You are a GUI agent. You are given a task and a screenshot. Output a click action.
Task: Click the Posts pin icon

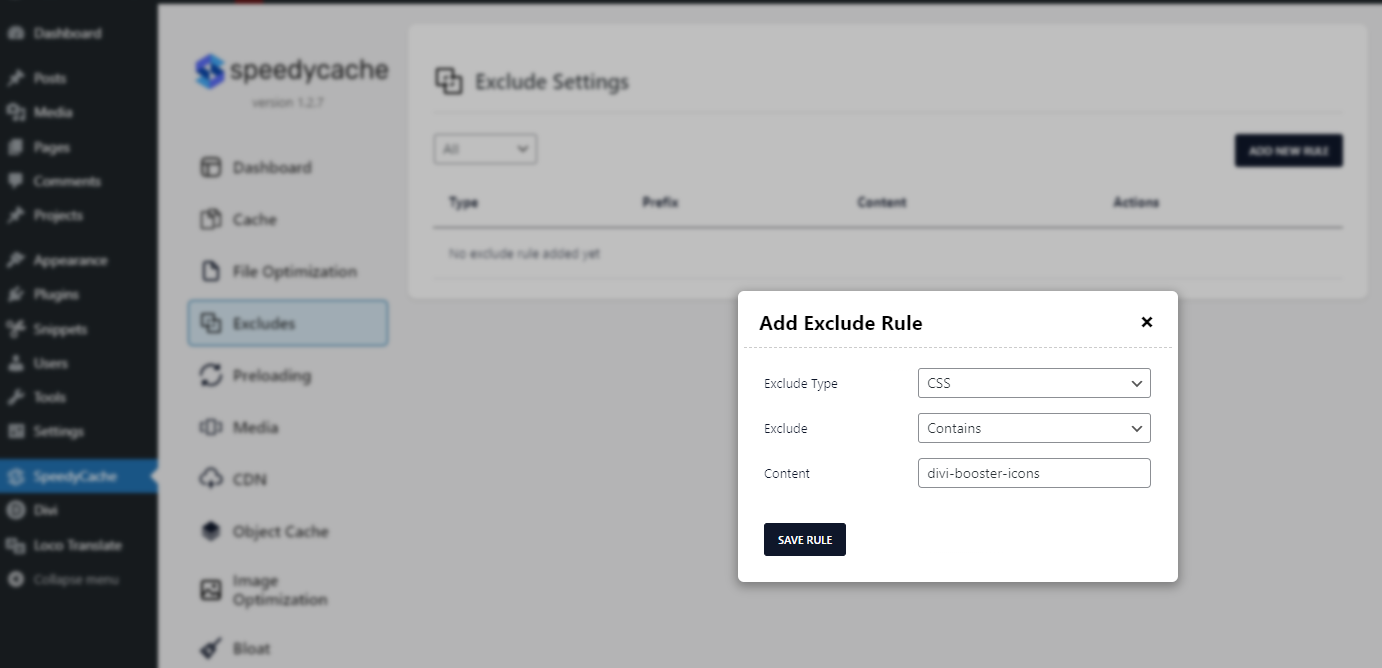tap(15, 78)
